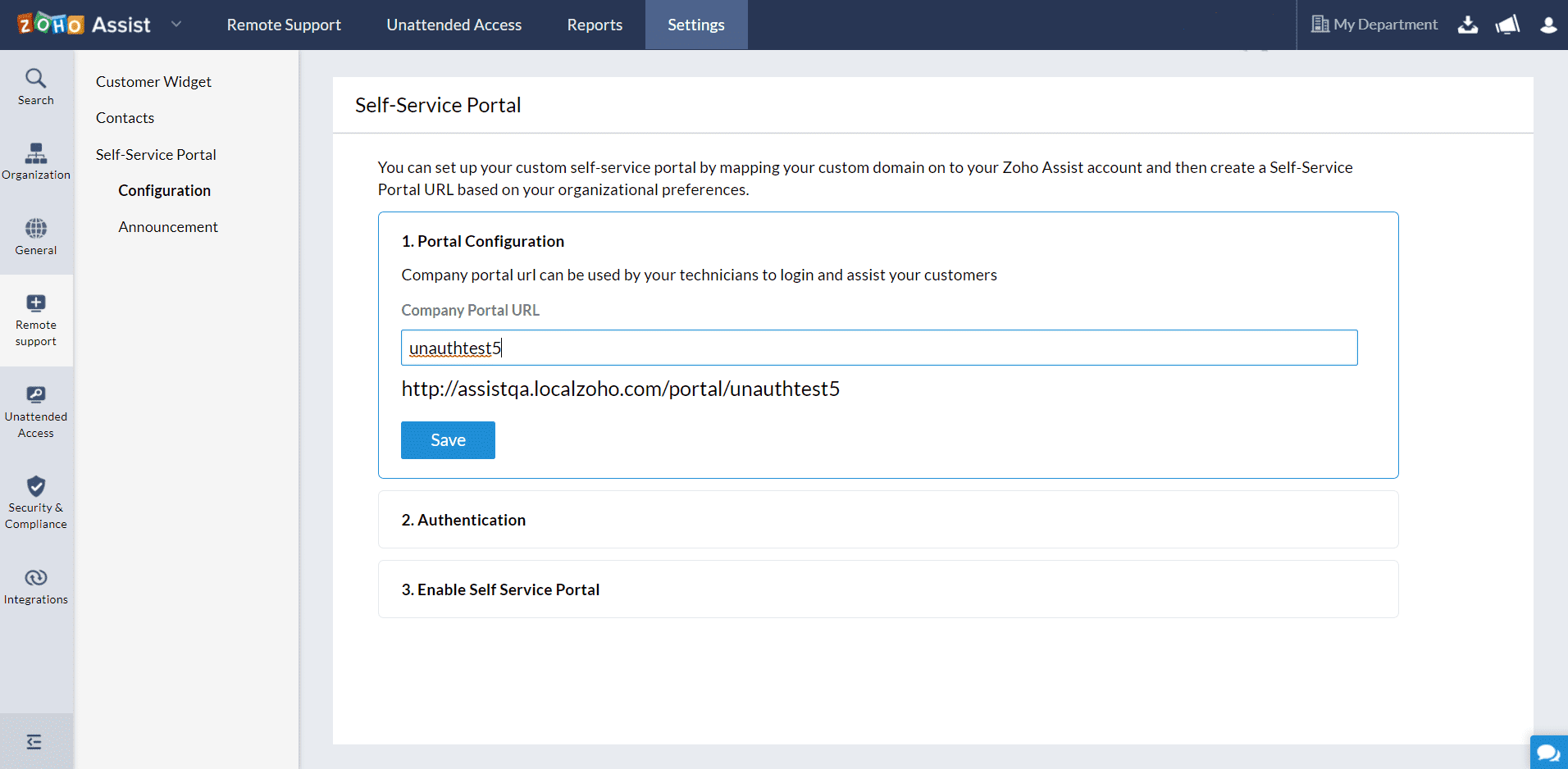Open the chat bubble widget
Image resolution: width=1568 pixels, height=769 pixels.
1547,752
